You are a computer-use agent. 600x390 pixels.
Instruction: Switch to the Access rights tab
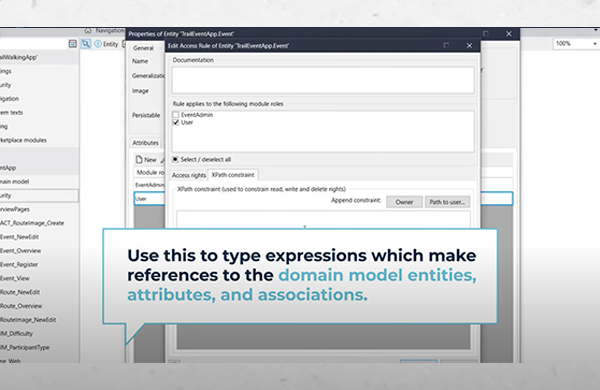click(x=189, y=175)
